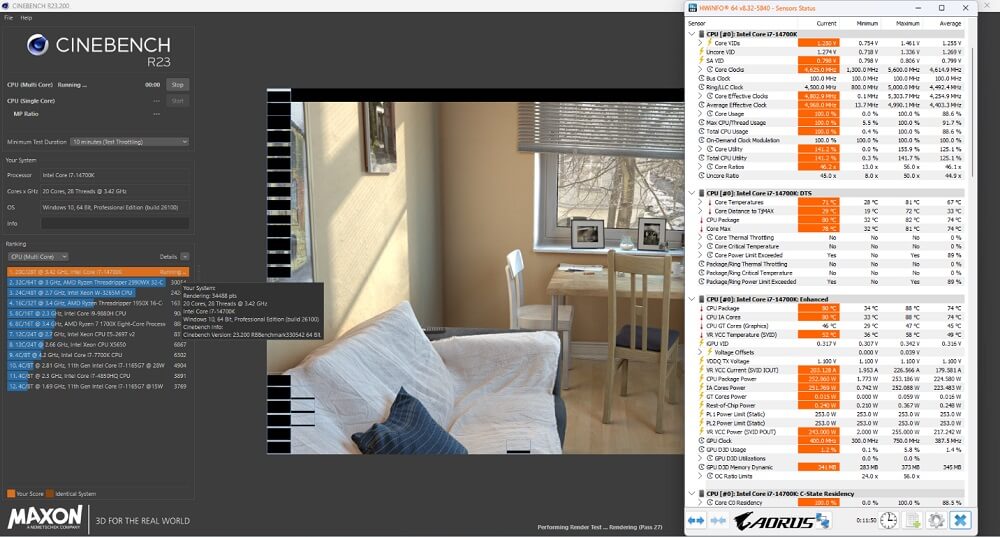Click the HWiNFO expand-layout blue arrows icon
The height and width of the screenshot is (537, 1000).
[x=697, y=520]
